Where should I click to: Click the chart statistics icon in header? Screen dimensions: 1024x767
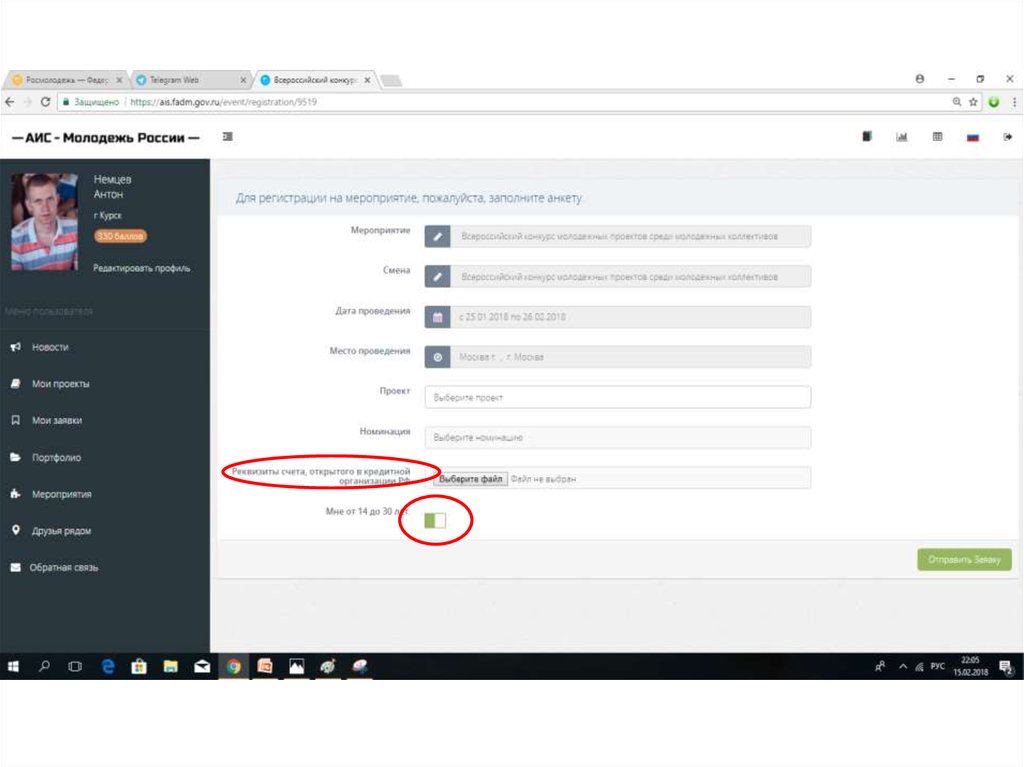pos(901,137)
